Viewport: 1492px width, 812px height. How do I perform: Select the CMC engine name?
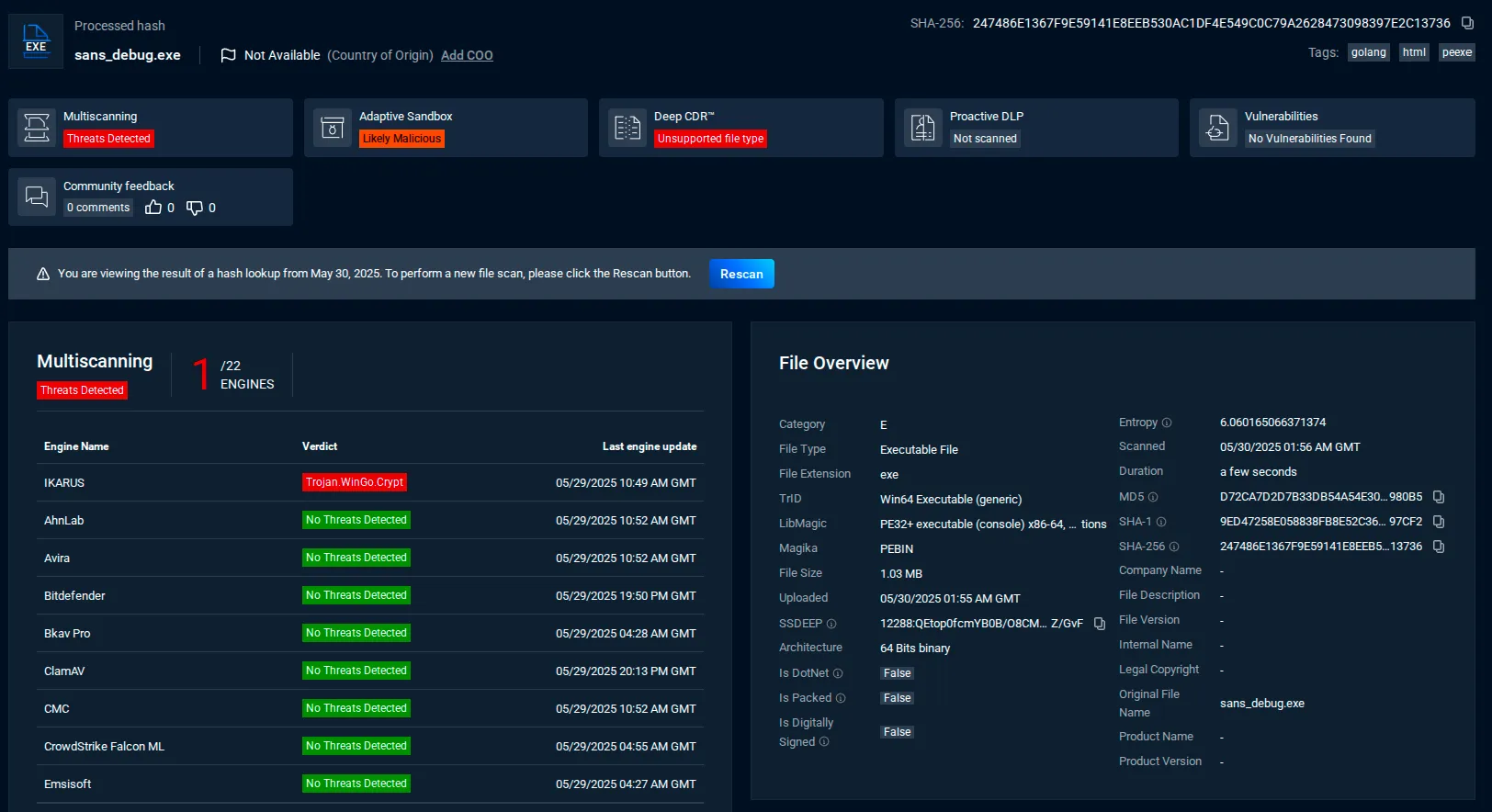(x=57, y=709)
